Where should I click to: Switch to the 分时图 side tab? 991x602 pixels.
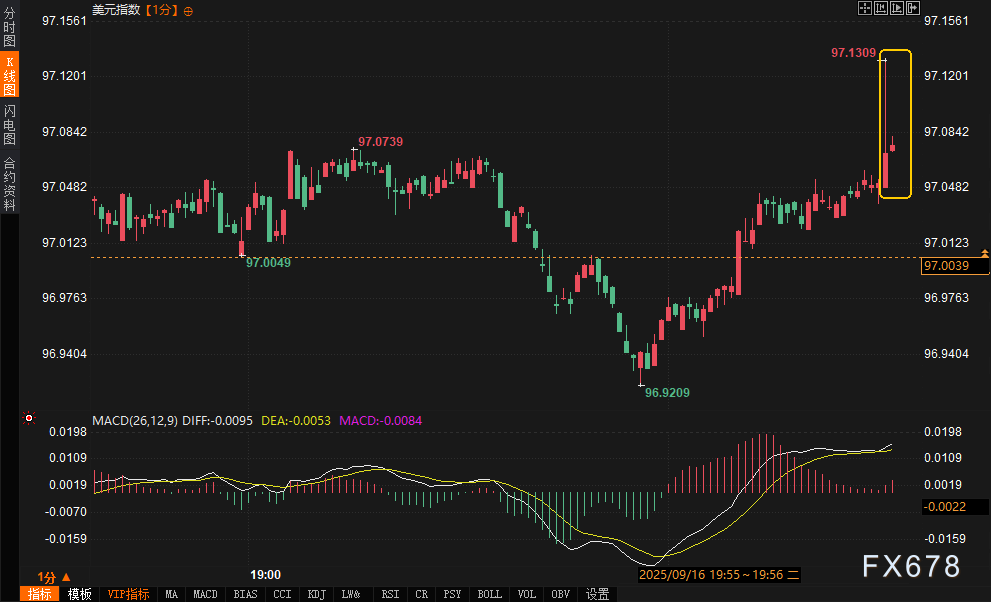(9, 34)
